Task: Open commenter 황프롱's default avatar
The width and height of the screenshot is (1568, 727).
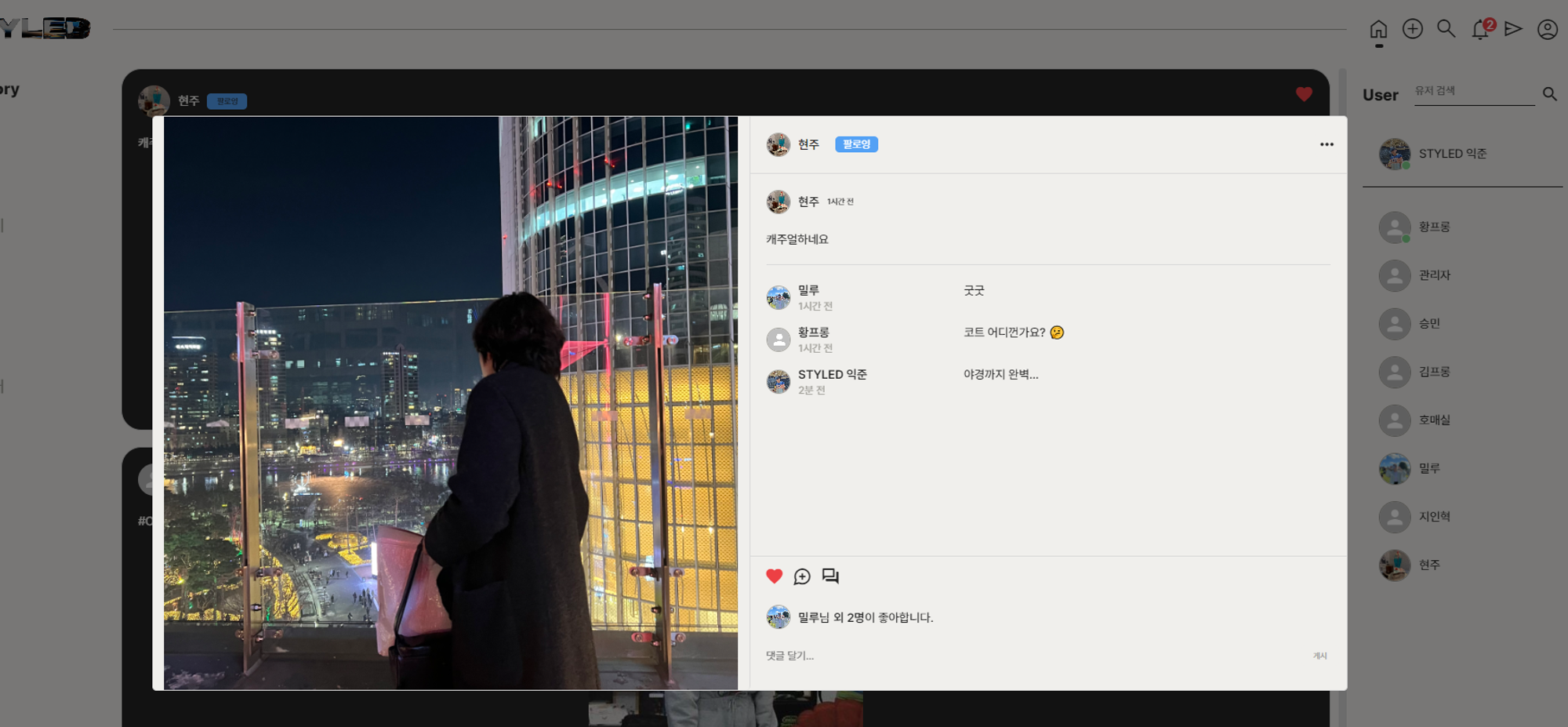Action: (x=778, y=340)
